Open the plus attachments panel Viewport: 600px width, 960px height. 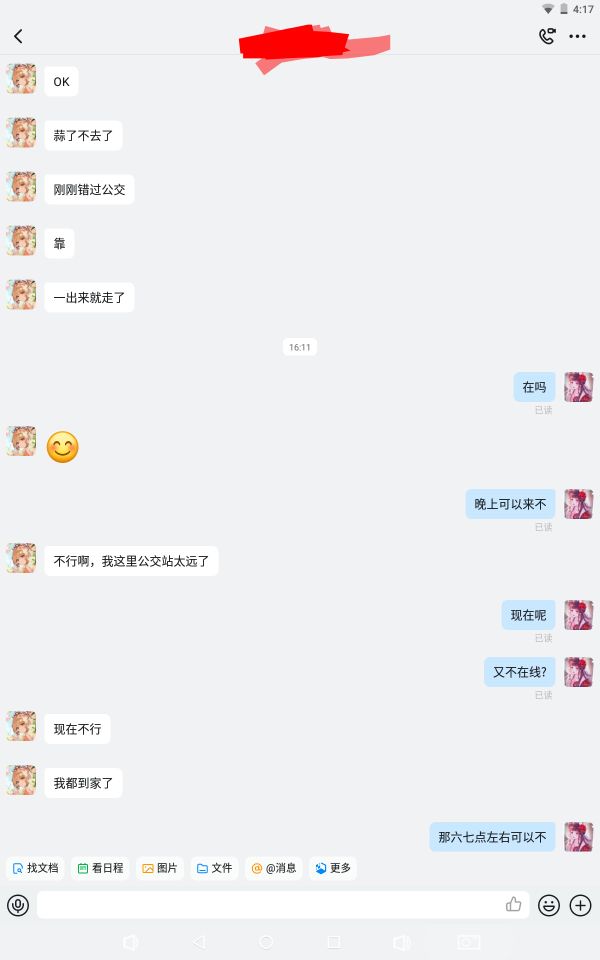[x=580, y=905]
